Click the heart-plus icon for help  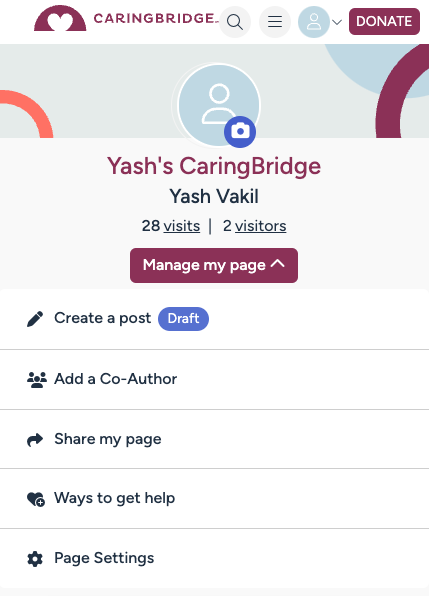click(36, 499)
